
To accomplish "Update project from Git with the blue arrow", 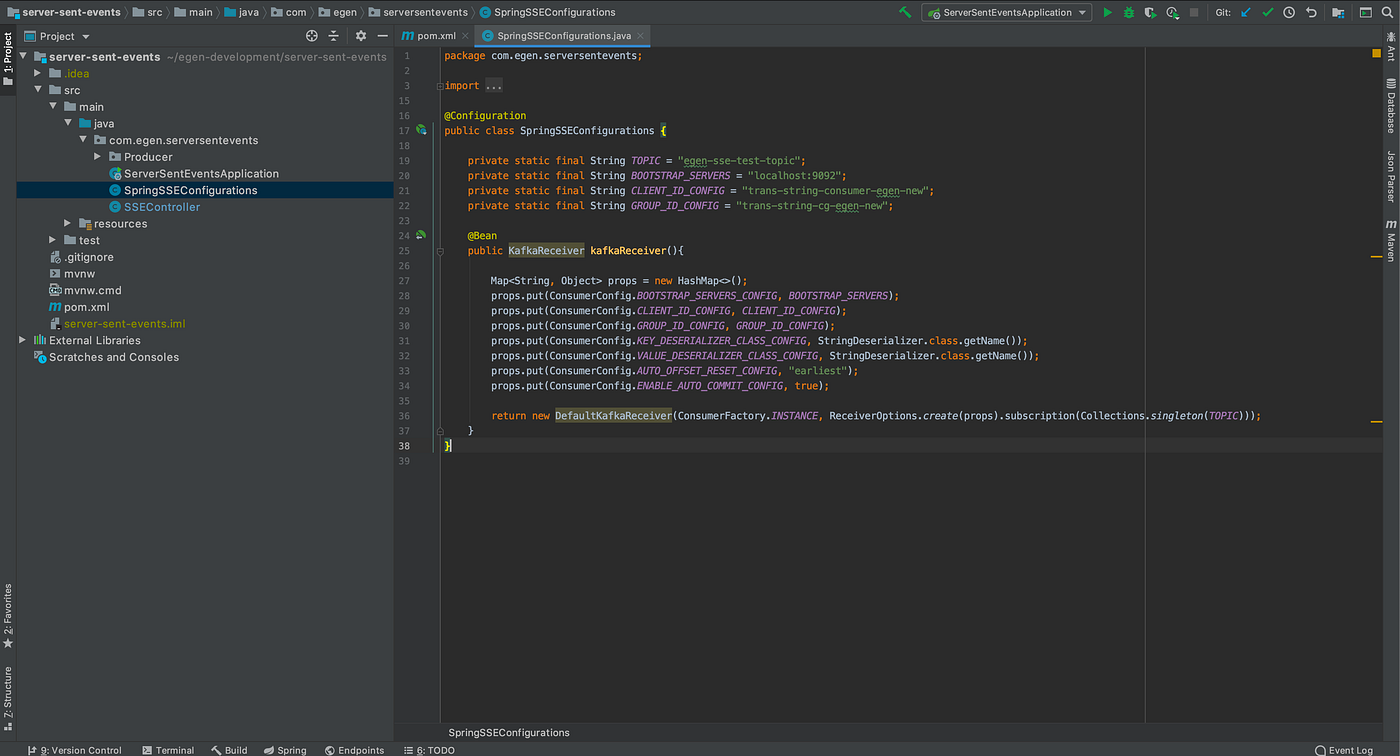I will point(1245,12).
